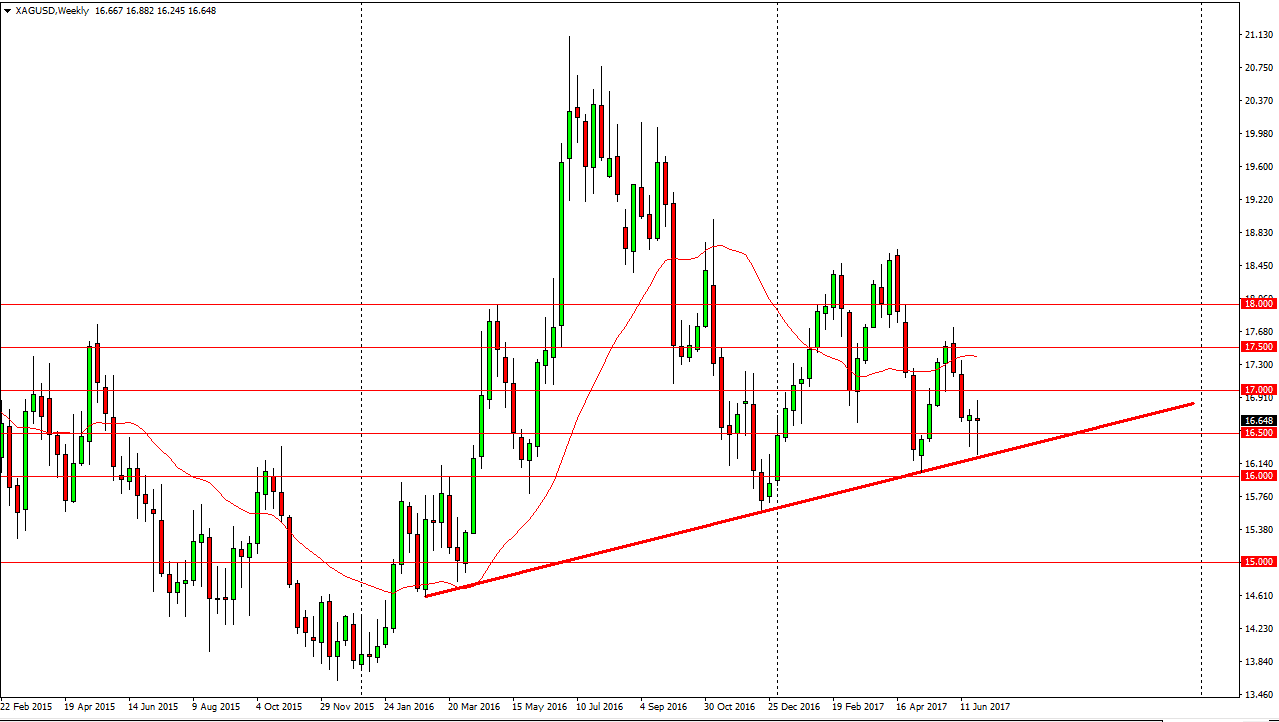Open the dropdown arrow beside XAGUSD,Weekly
1279x722 pixels.
pos(7,10)
